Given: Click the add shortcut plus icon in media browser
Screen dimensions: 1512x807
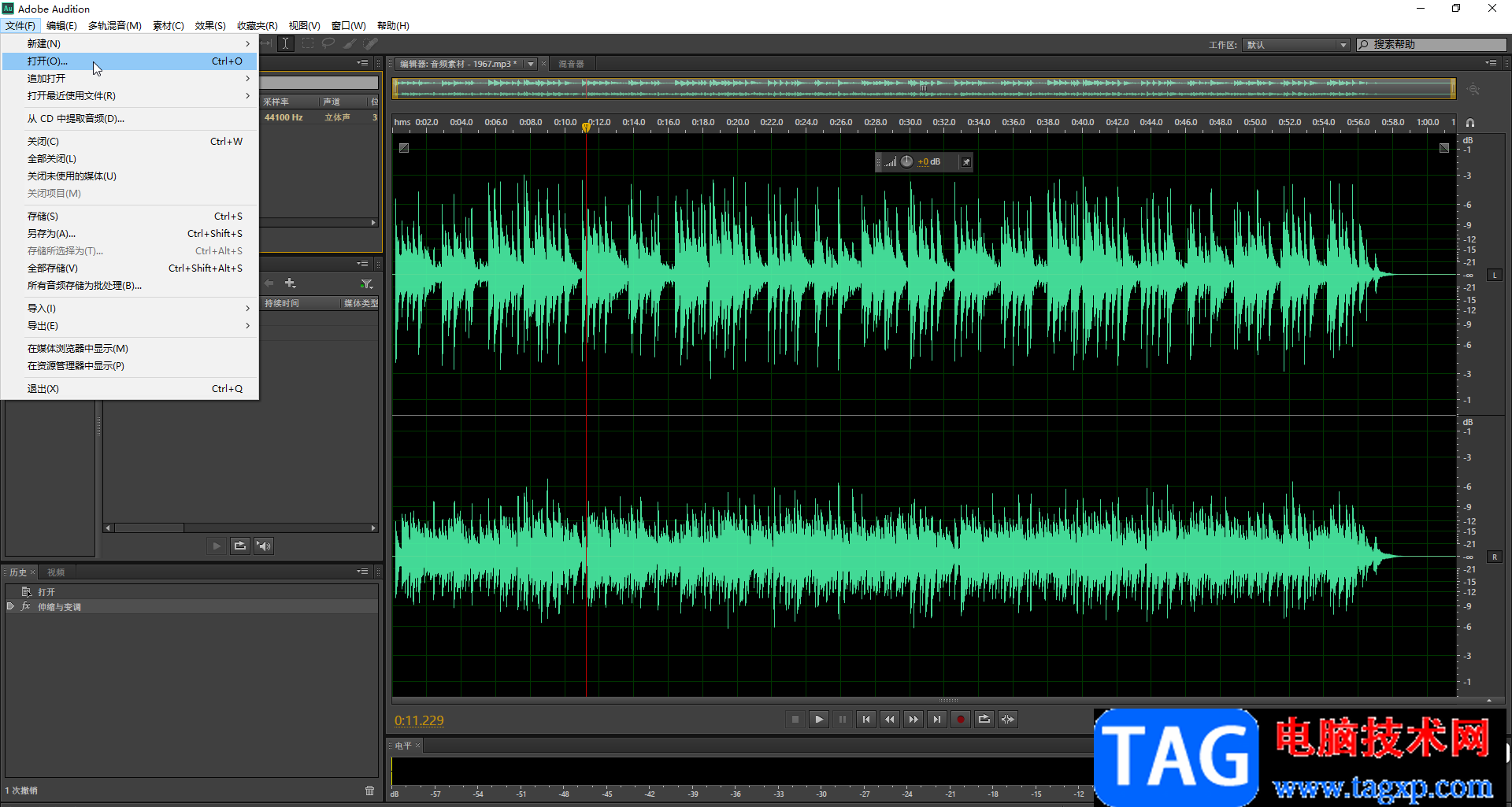Looking at the screenshot, I should (x=290, y=283).
